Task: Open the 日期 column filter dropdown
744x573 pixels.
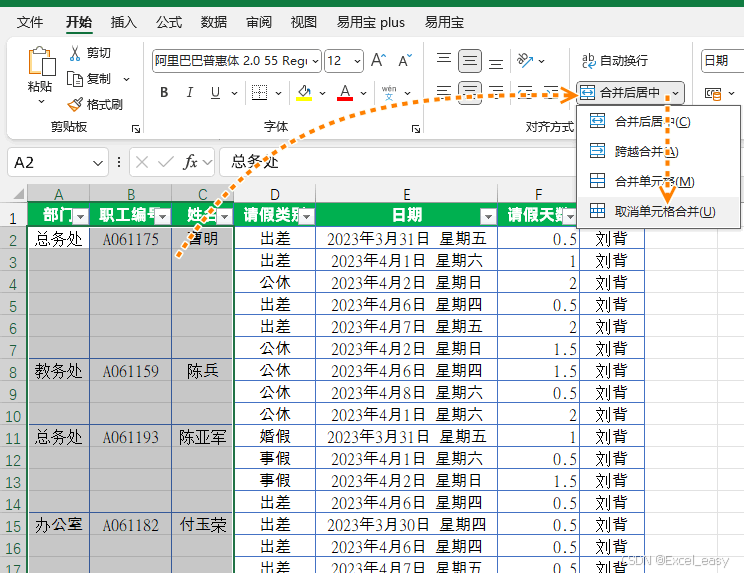Action: 488,216
